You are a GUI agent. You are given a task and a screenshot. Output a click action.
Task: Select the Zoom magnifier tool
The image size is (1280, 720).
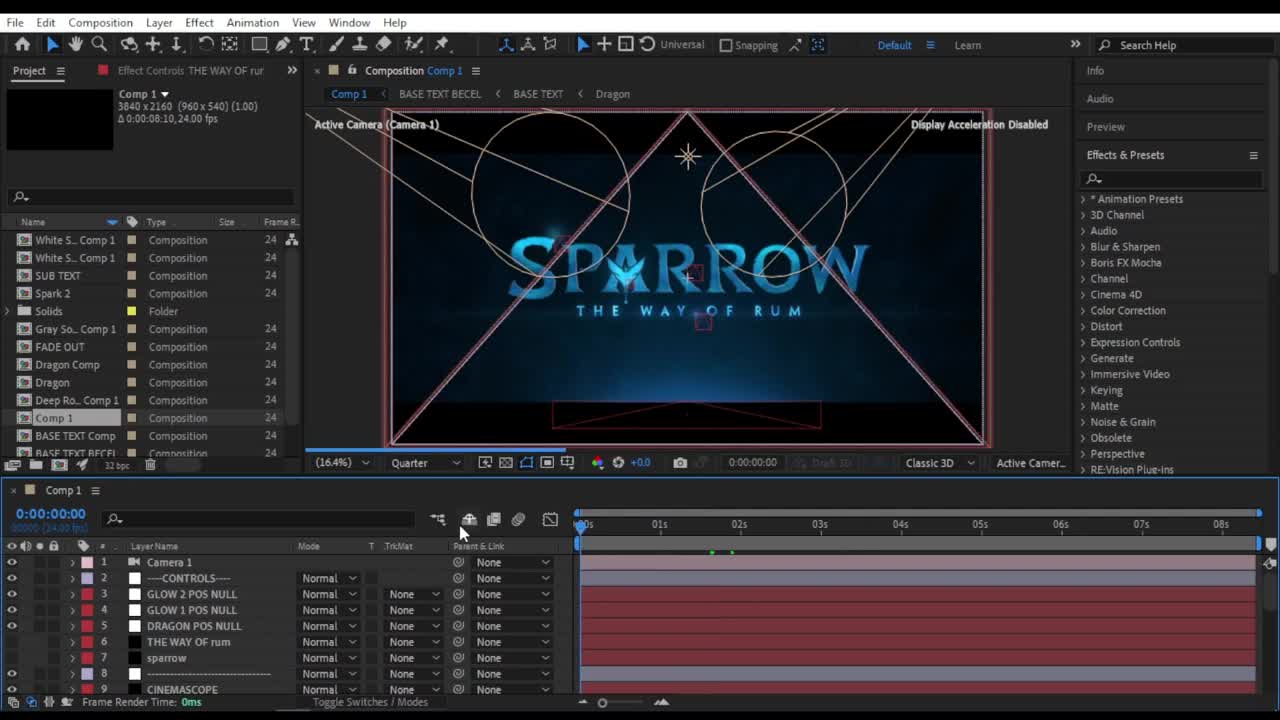click(x=99, y=44)
